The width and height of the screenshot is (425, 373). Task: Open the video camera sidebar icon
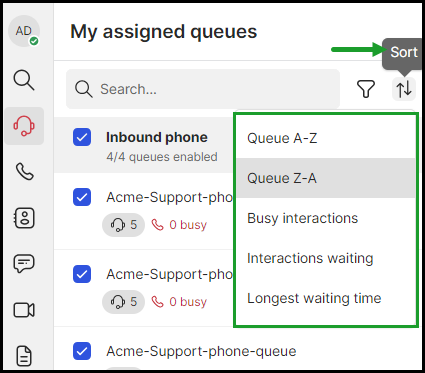point(24,310)
